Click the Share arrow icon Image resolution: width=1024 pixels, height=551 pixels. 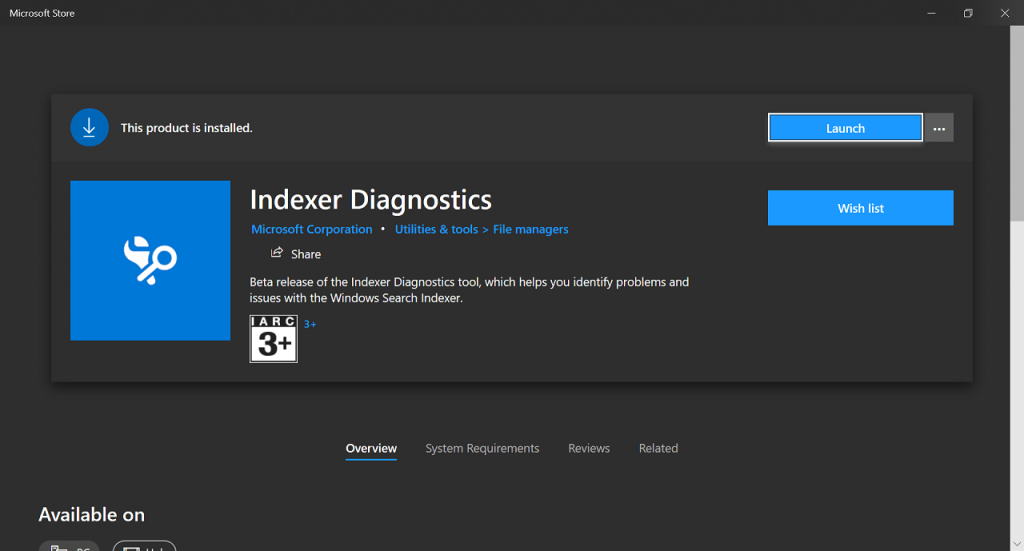[277, 253]
